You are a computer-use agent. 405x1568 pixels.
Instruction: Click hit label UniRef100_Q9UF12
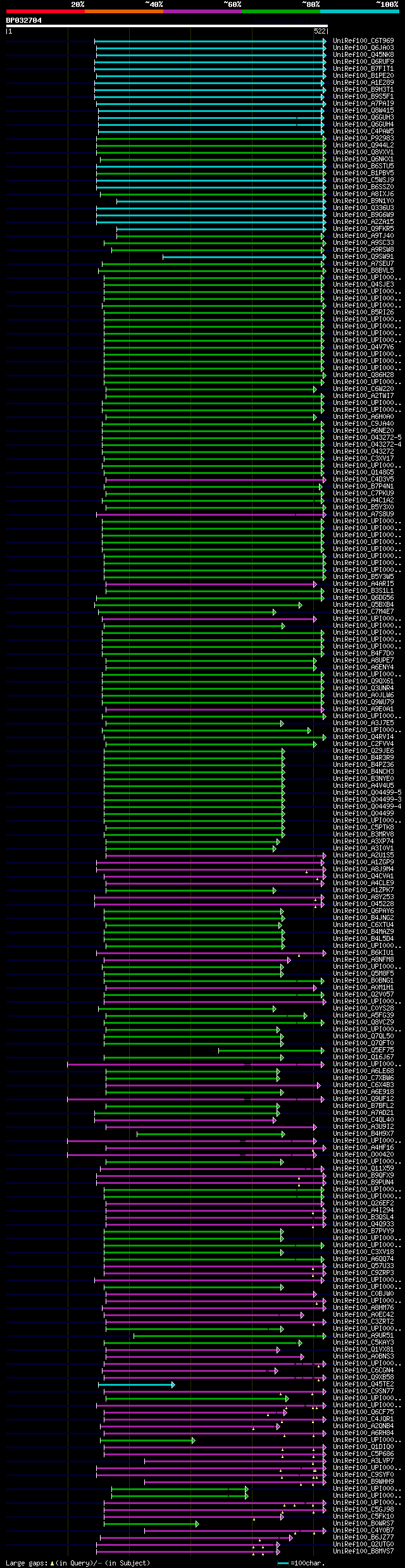[363, 1099]
